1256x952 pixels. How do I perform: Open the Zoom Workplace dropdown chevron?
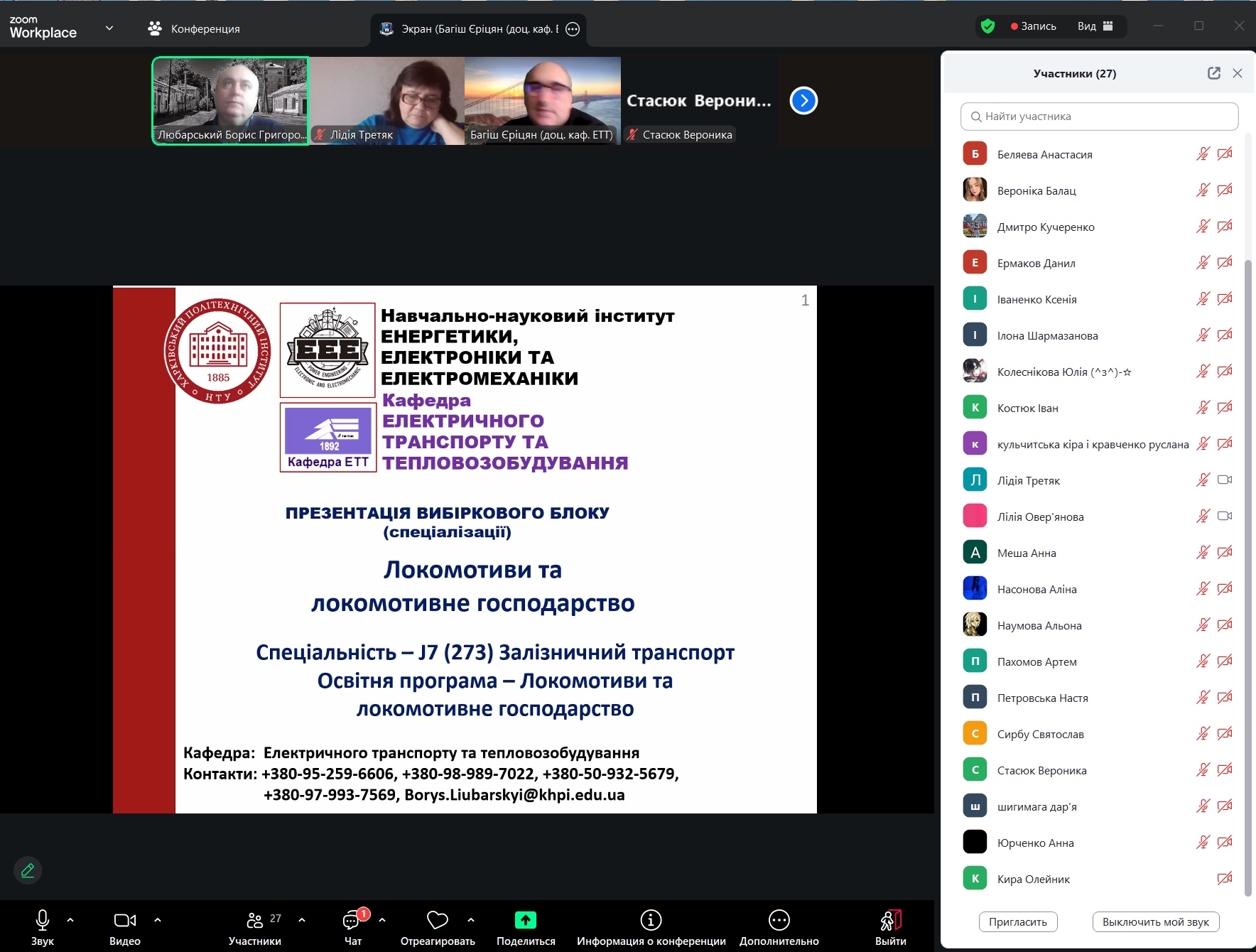point(109,28)
